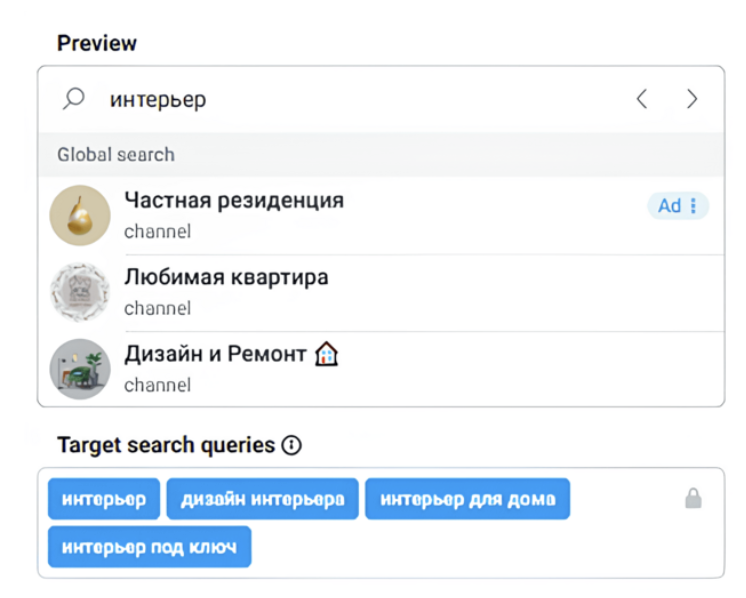Click the house emoji after Дизайн и Ремонт
746x598 pixels.
(x=326, y=354)
